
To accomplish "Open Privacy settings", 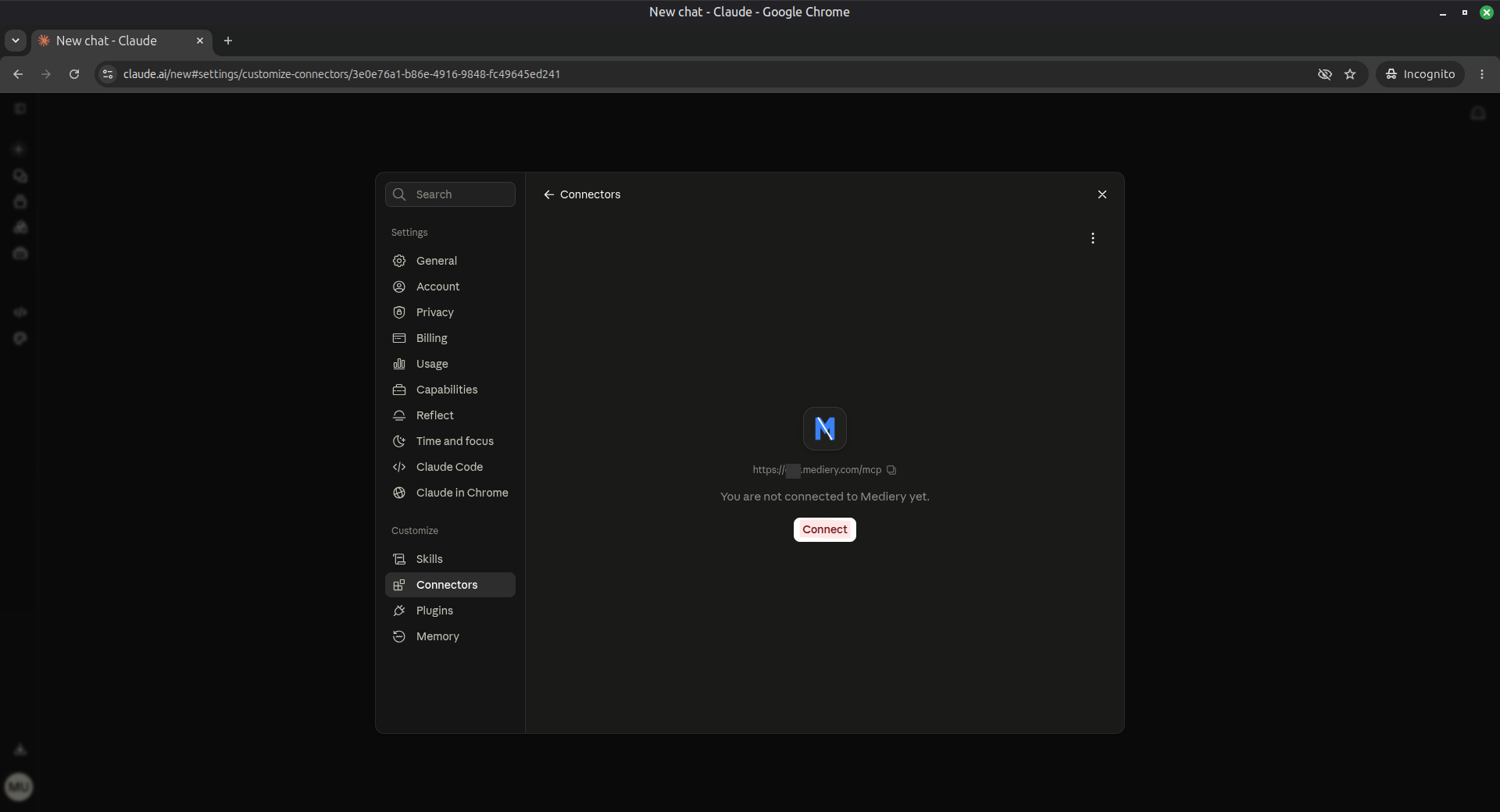I will (450, 312).
